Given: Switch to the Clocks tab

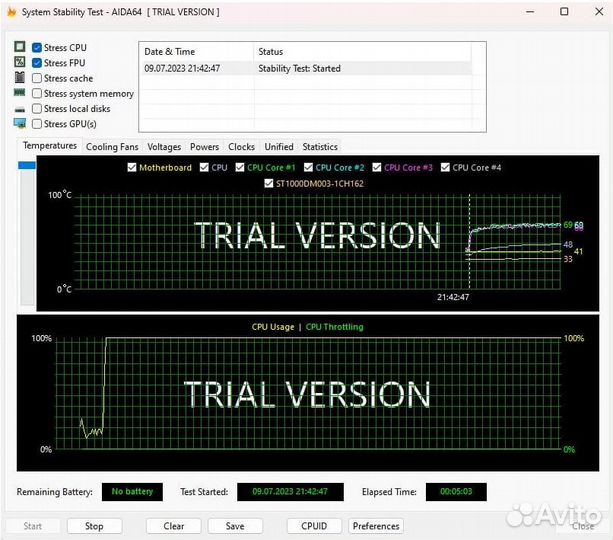Looking at the screenshot, I should [x=241, y=147].
